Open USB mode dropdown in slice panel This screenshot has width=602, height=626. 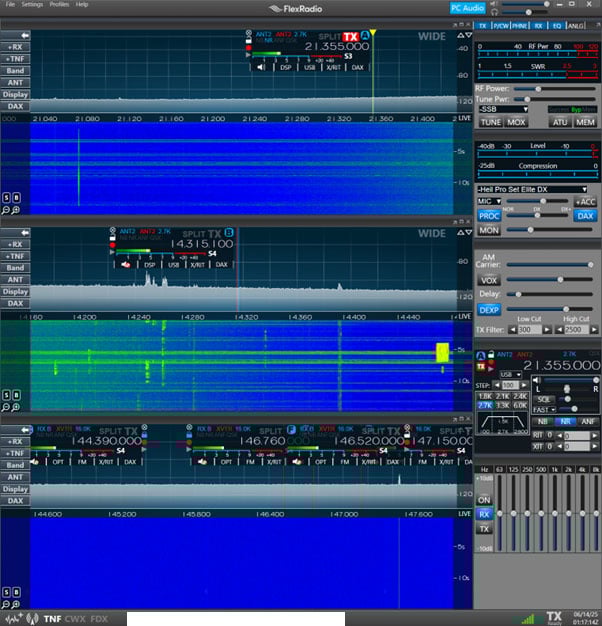[511, 375]
